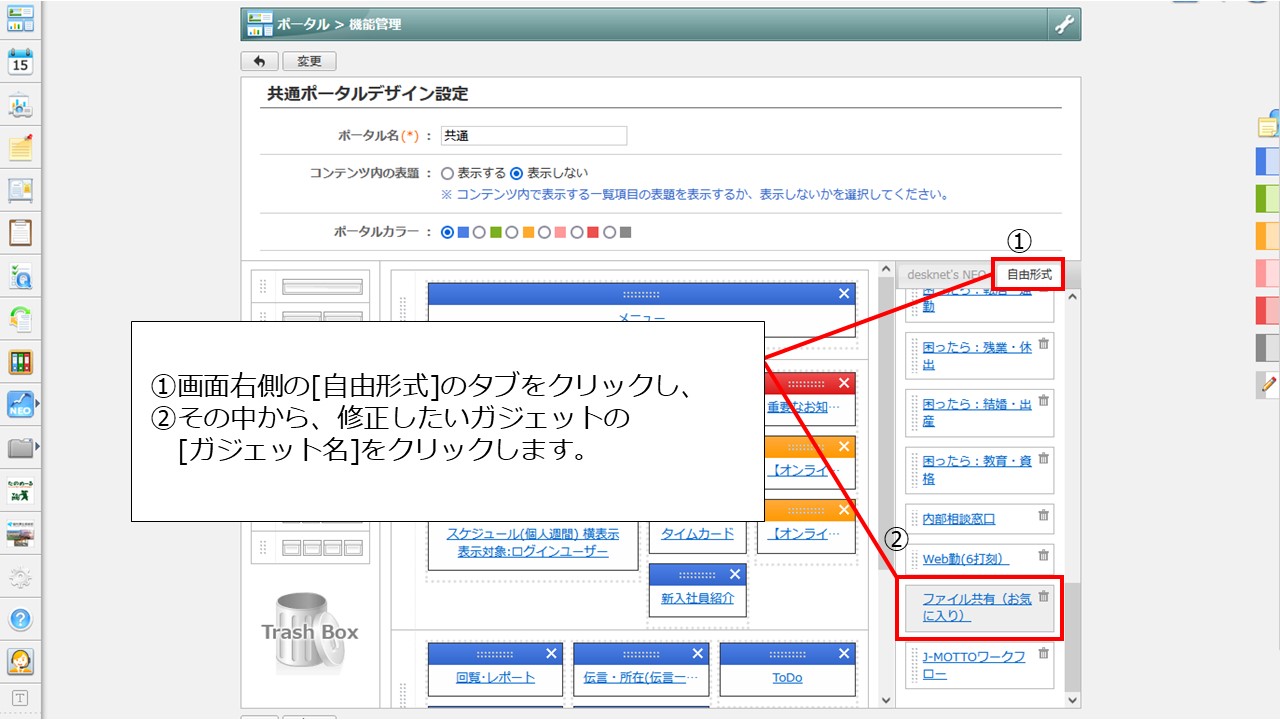Viewport: 1280px width, 720px height.
Task: Choose the green portal color option
Action: point(479,233)
